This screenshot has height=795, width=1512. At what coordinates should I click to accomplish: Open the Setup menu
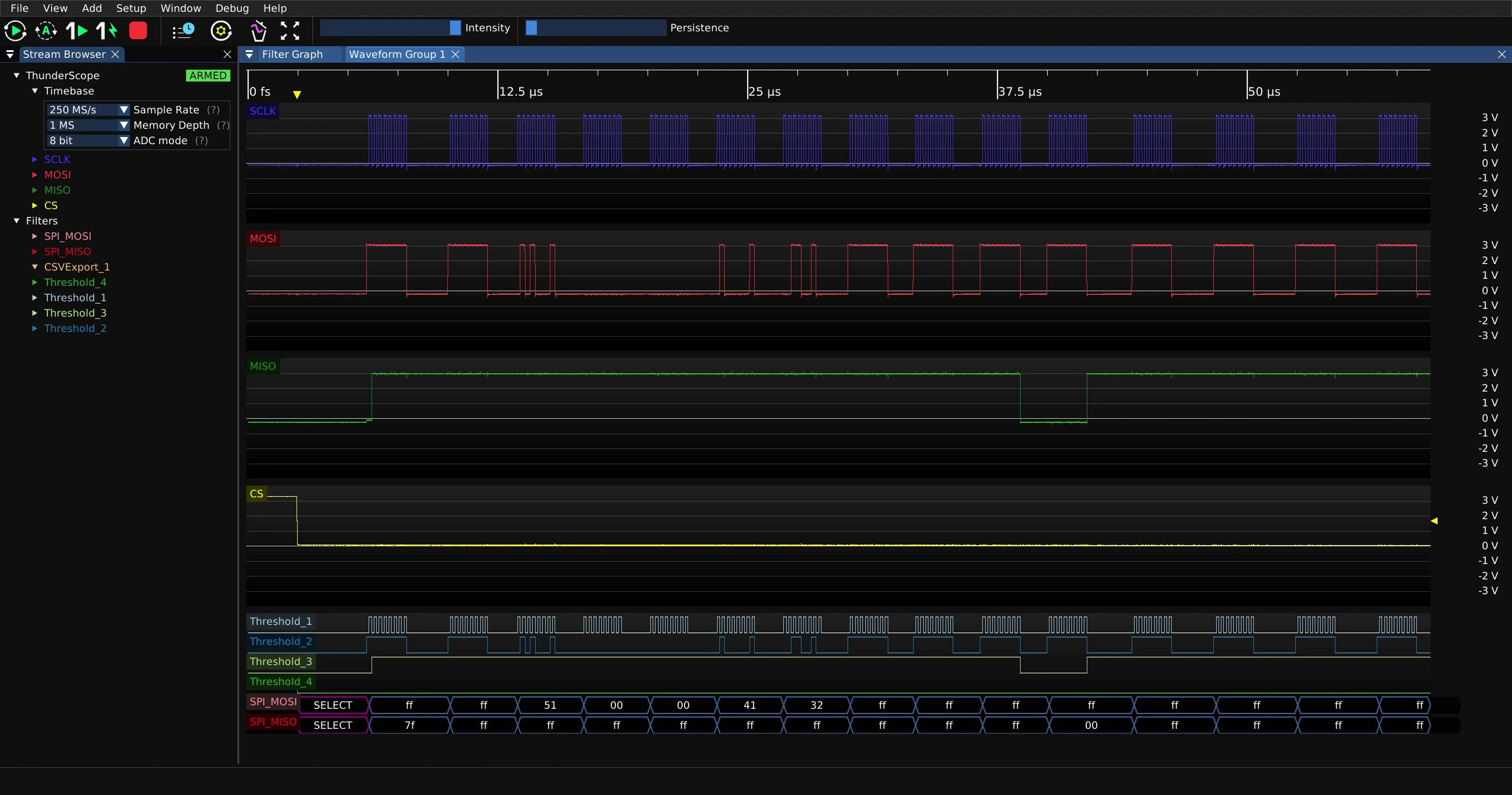131,8
